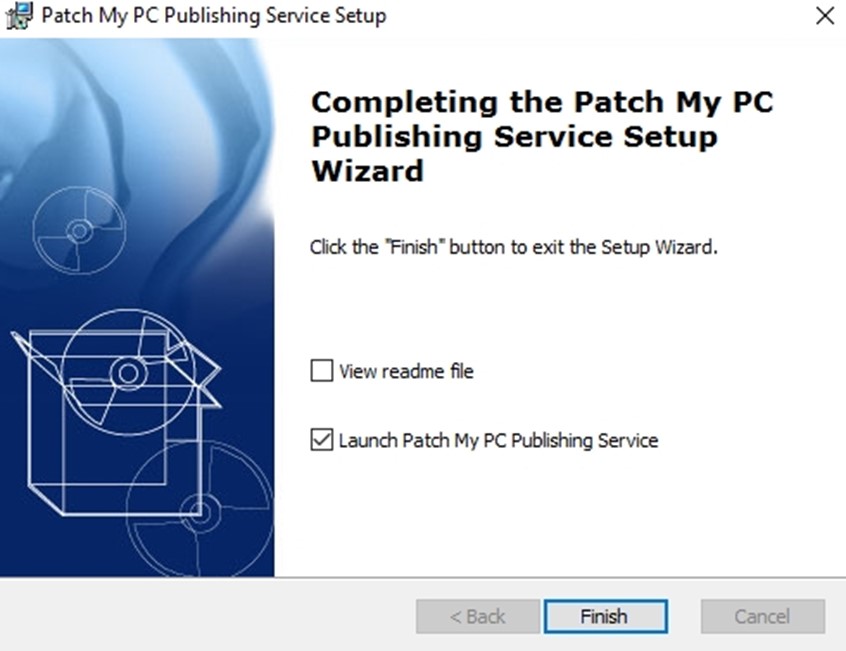Viewport: 846px width, 651px height.
Task: Click the word "Wizard" in the bold heading
Action: point(367,171)
